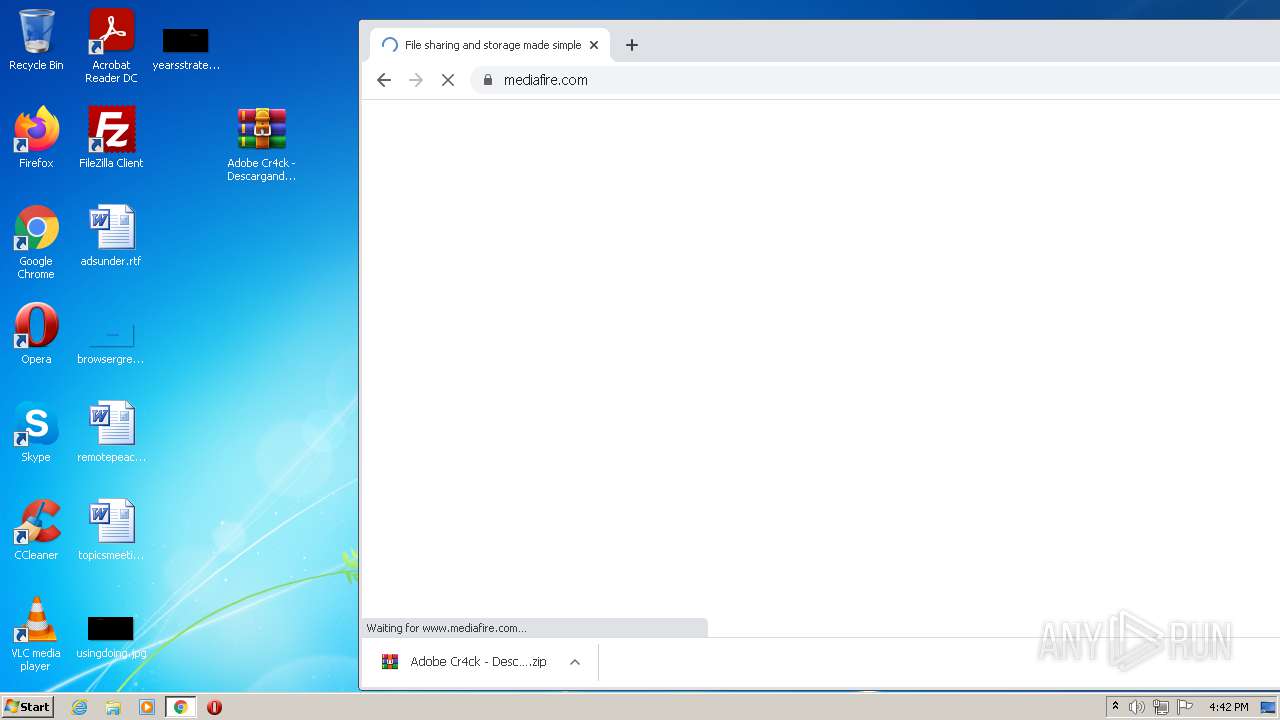Open the Recycle Bin desktop icon

coord(36,40)
